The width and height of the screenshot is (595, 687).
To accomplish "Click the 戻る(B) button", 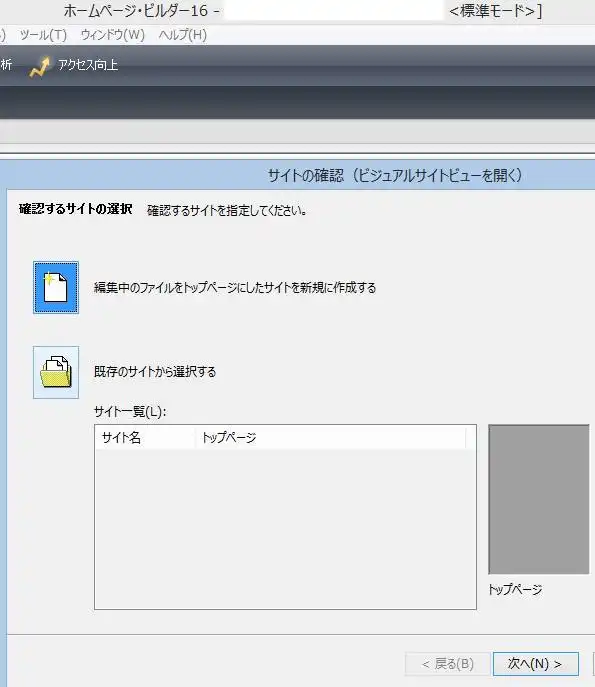I will (448, 664).
